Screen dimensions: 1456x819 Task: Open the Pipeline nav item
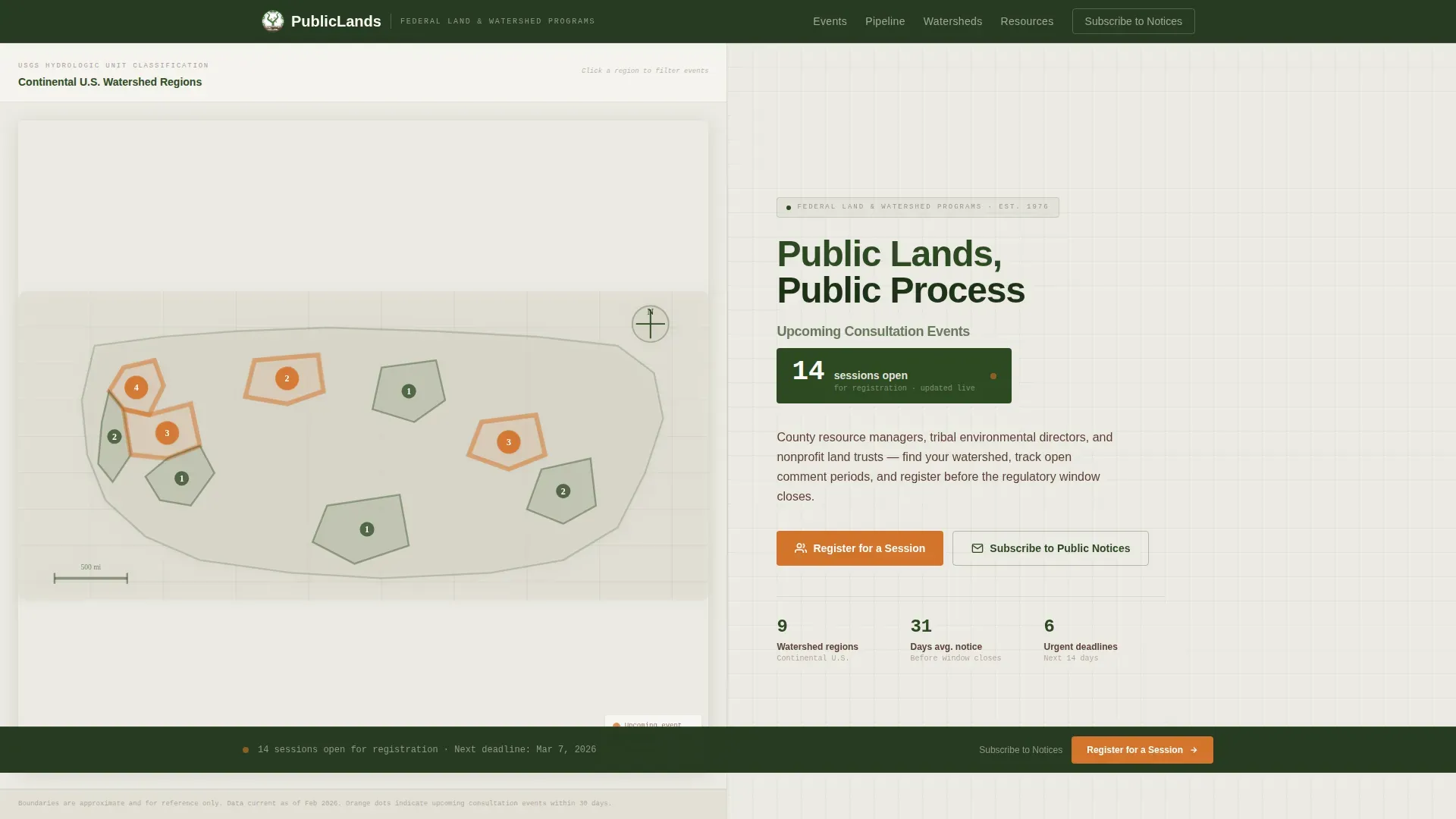tap(885, 21)
